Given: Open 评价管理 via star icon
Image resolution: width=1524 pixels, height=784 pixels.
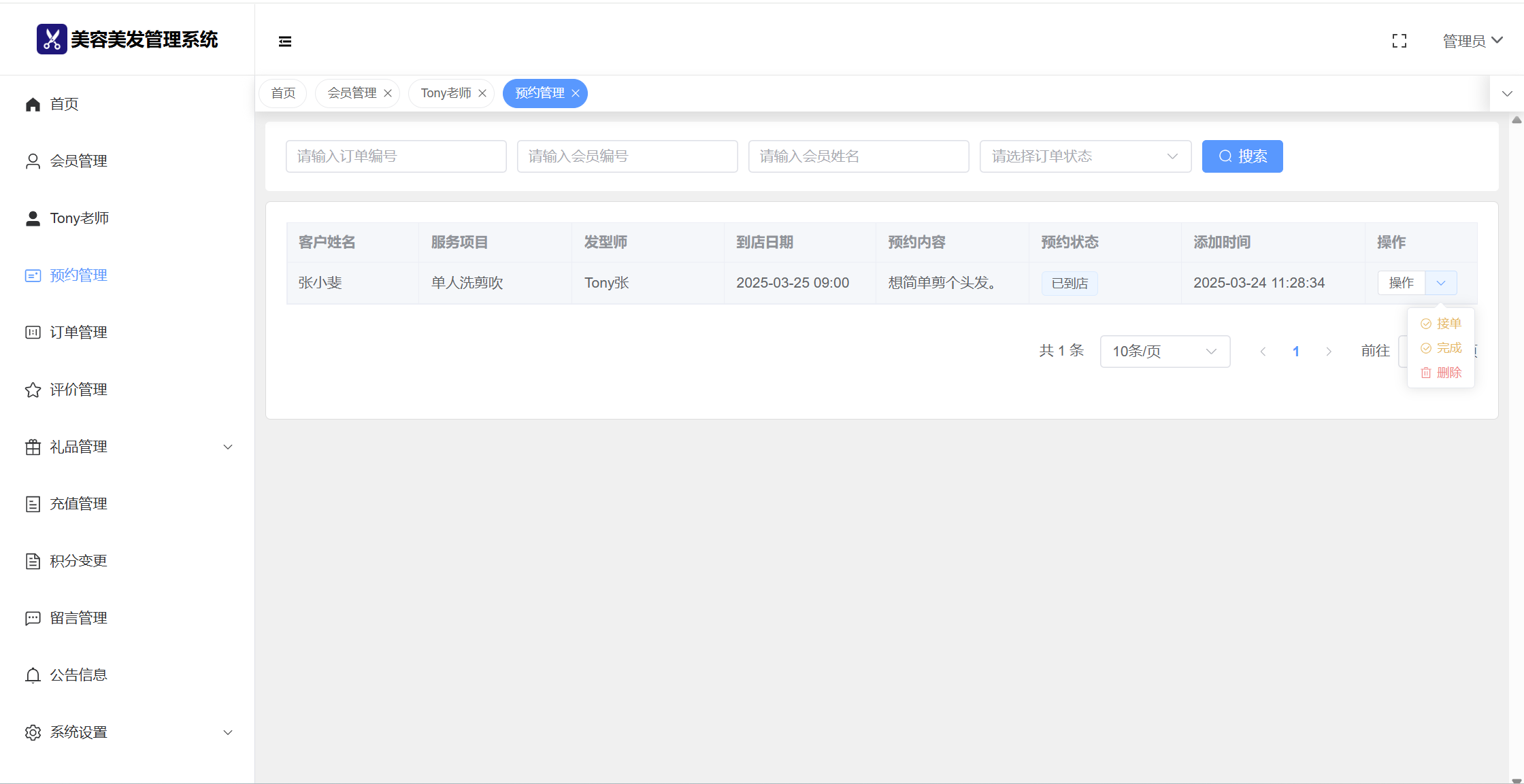Looking at the screenshot, I should click(x=33, y=390).
